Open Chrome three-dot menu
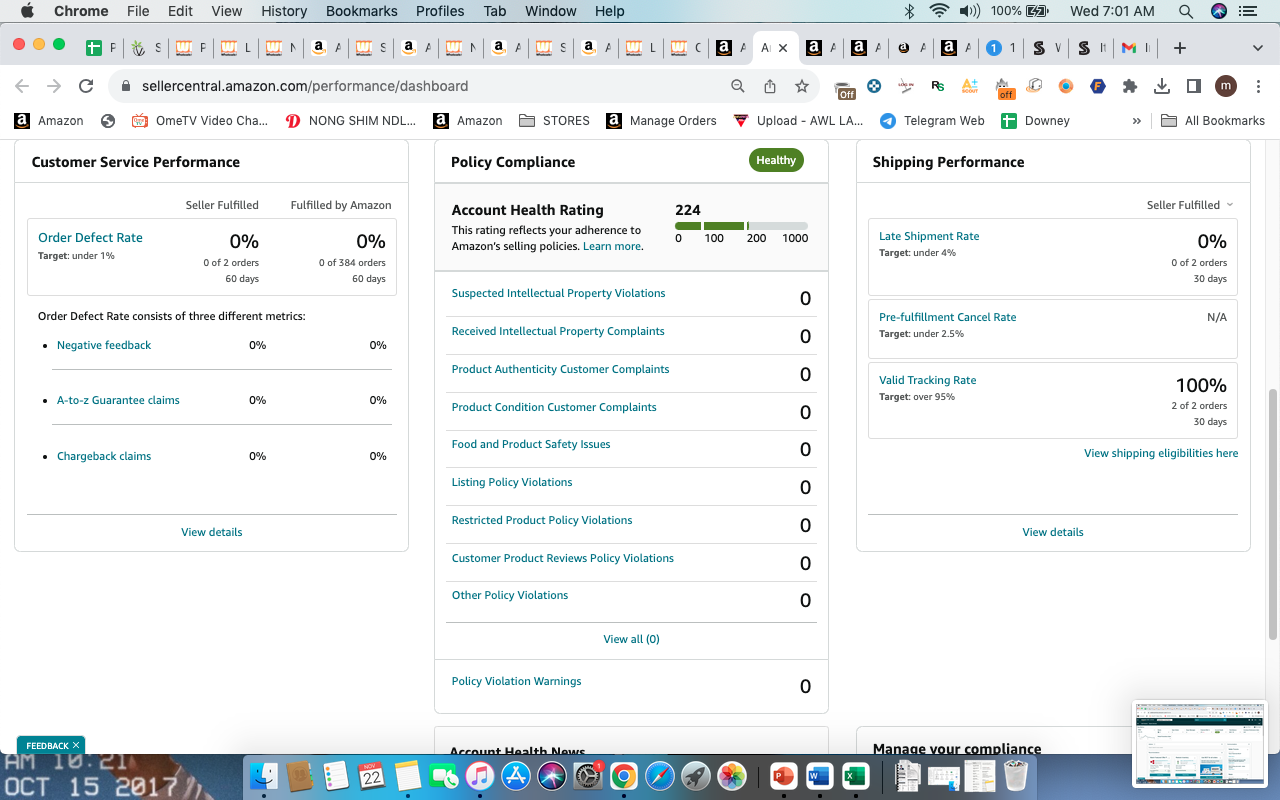This screenshot has height=800, width=1280. point(1257,86)
